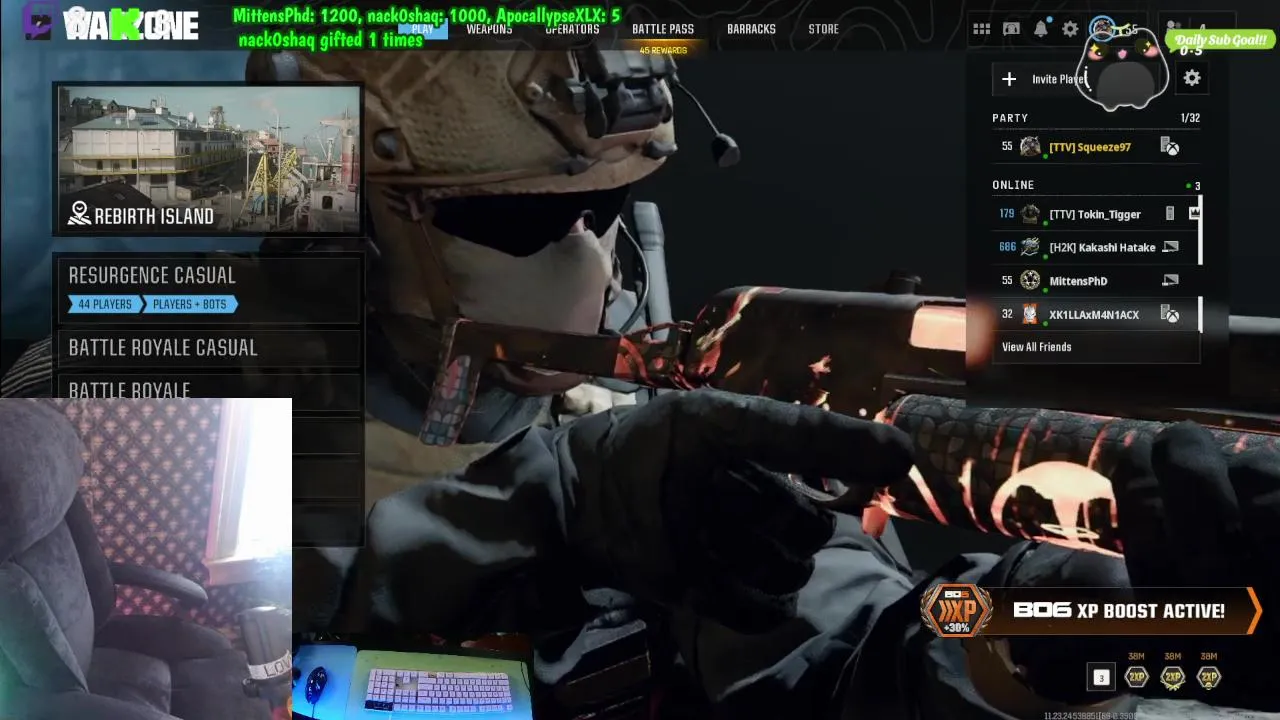Click the platform icon beside MittensPhD

click(1170, 281)
